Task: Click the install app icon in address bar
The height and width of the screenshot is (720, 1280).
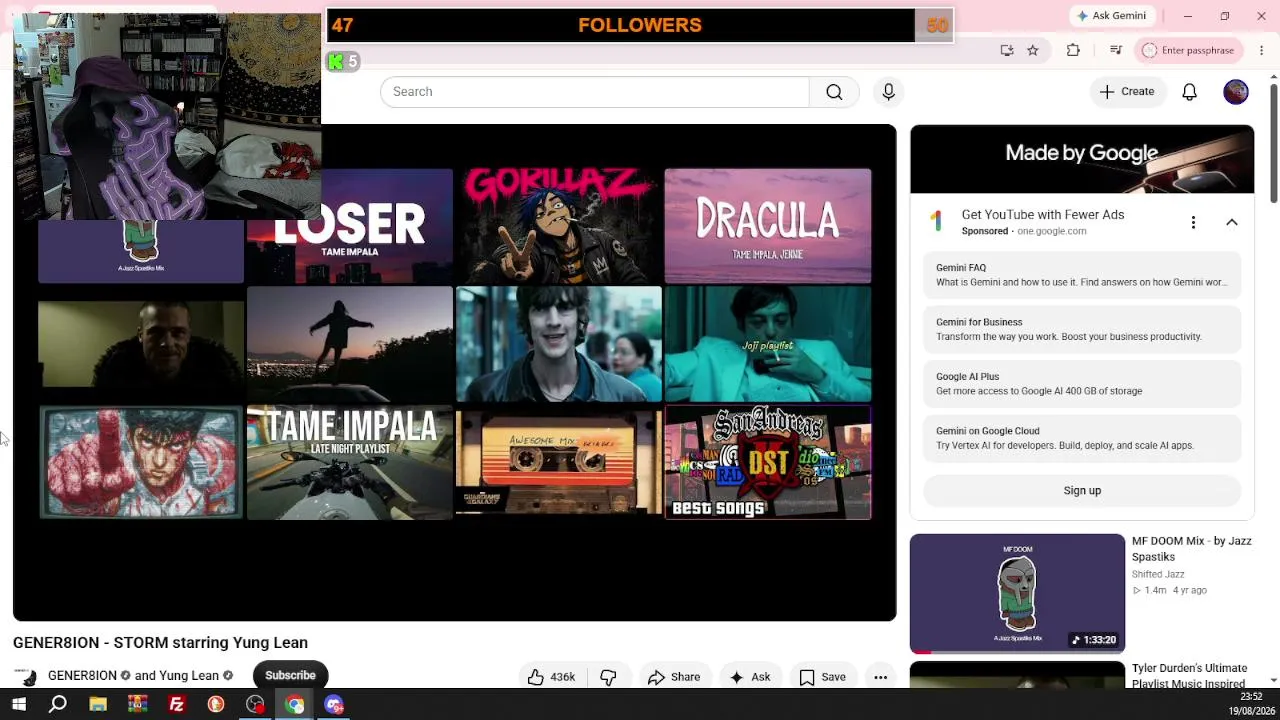Action: [x=1007, y=50]
